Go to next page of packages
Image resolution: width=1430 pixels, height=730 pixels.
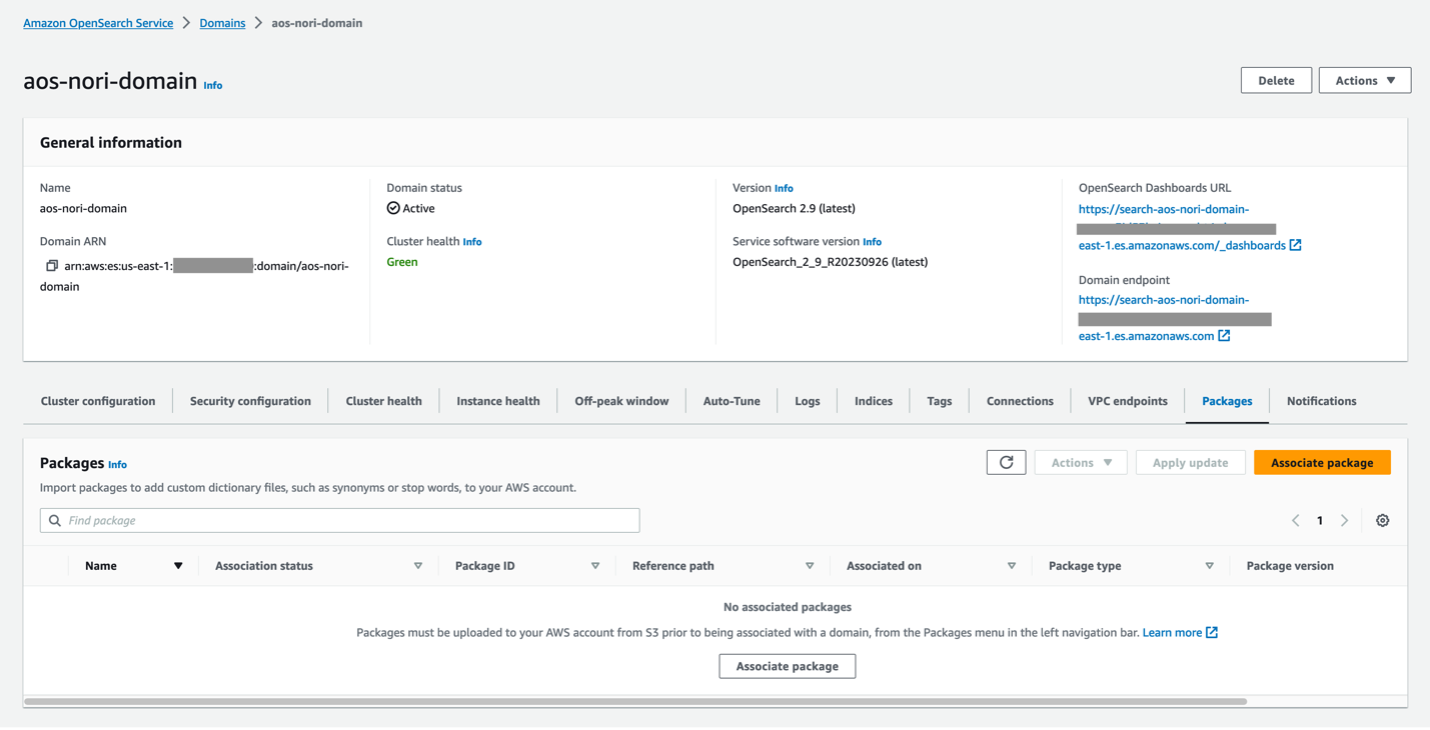tap(1345, 521)
